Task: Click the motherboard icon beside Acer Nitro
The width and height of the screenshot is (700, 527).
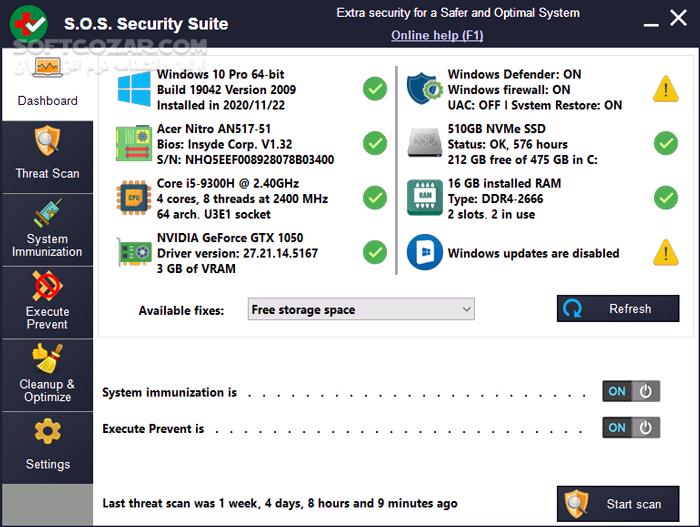Action: (133, 143)
